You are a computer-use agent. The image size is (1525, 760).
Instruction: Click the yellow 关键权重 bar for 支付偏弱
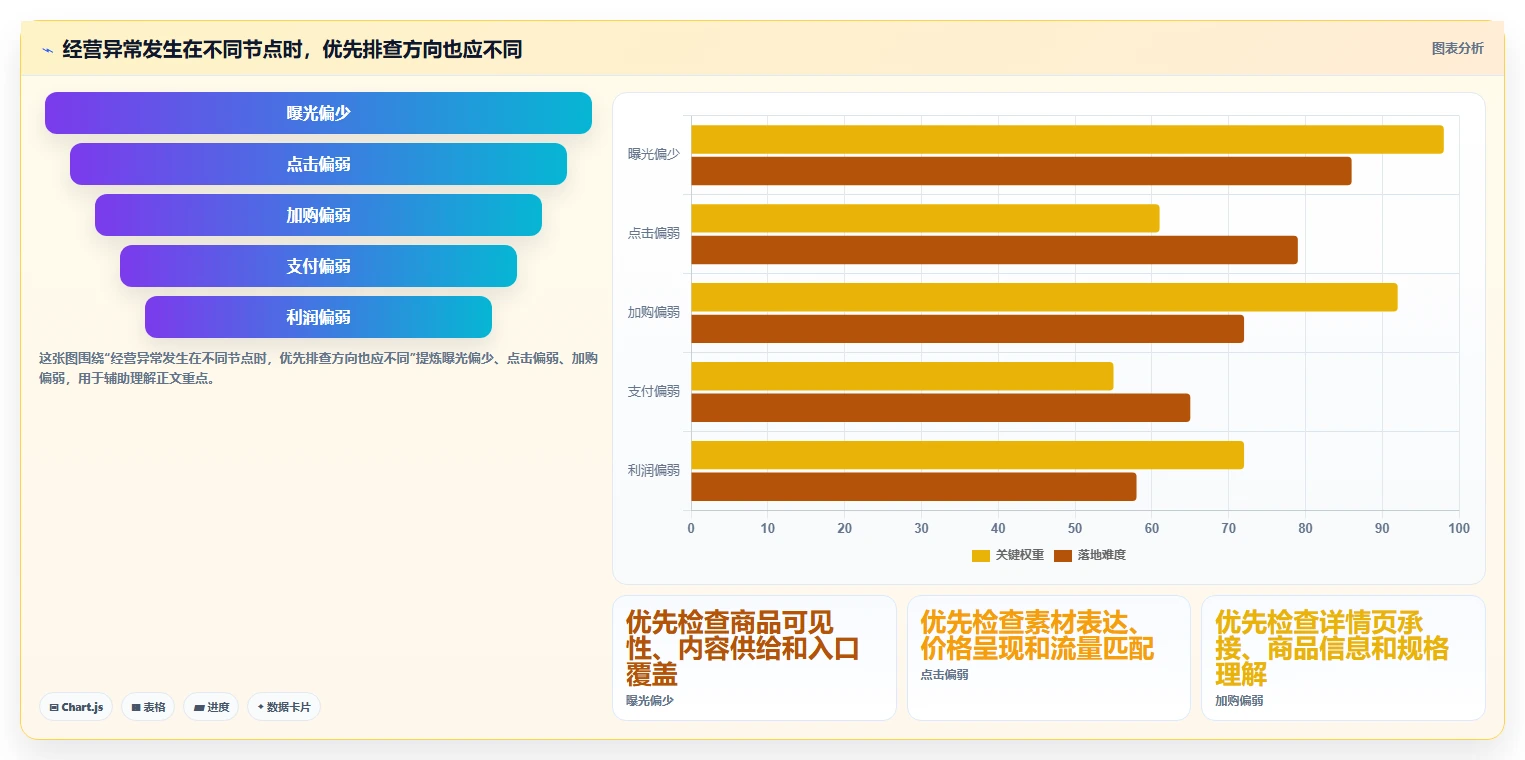point(902,377)
